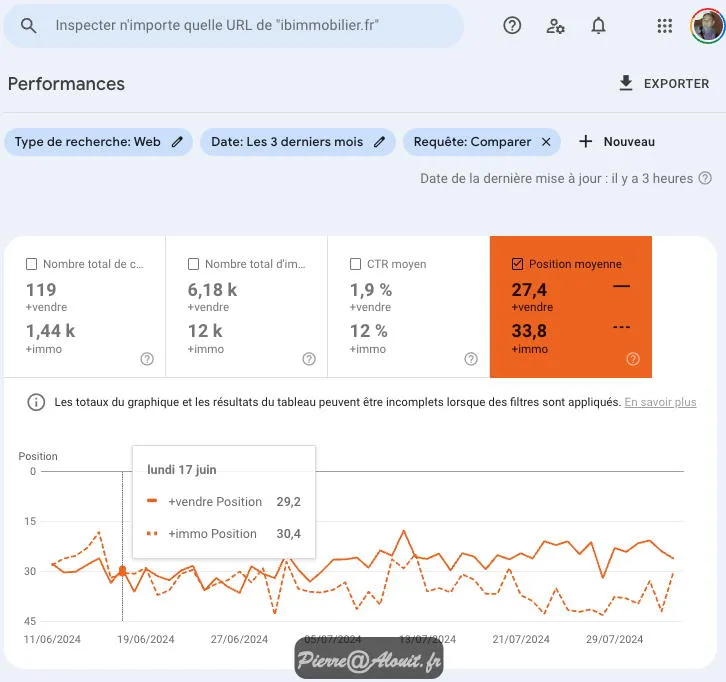Click help icon beside last update date

[x=706, y=178]
